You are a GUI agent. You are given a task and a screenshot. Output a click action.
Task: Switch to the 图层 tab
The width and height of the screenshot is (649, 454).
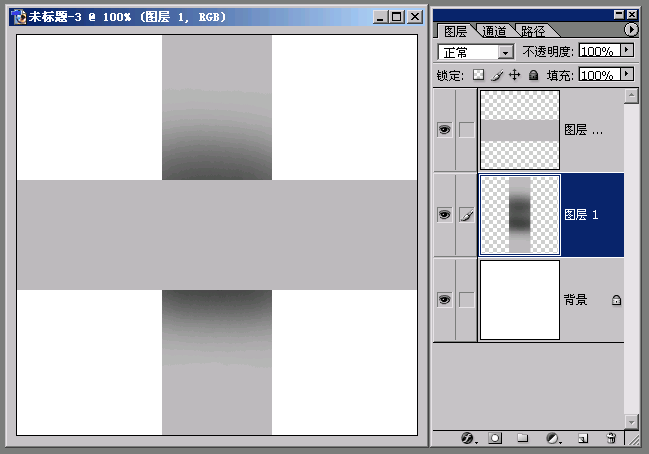point(455,31)
